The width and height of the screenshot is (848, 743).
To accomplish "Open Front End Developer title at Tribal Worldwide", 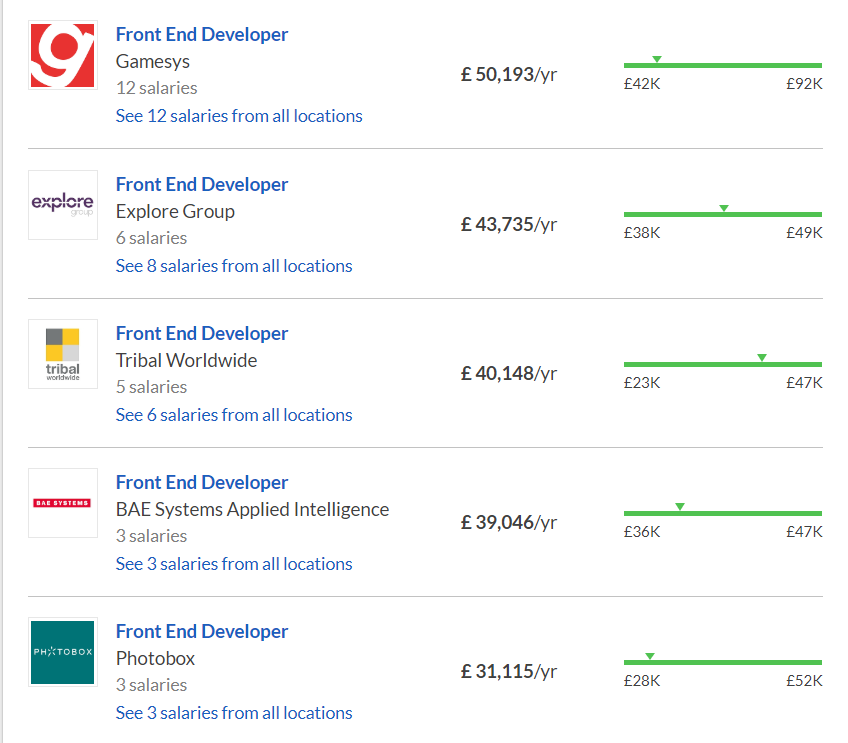I will coord(202,334).
